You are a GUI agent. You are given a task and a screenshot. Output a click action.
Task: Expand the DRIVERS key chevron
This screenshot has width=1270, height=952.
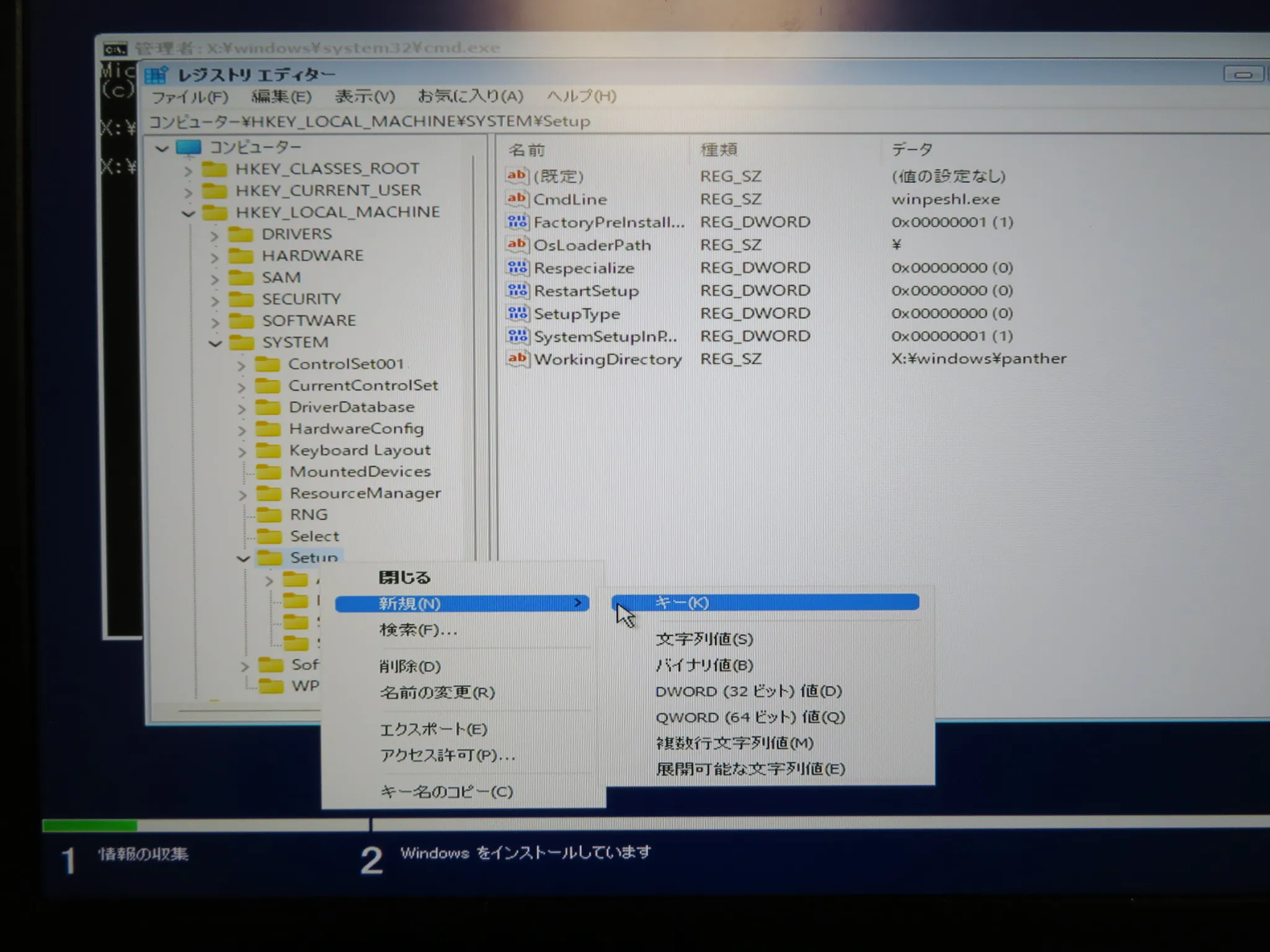click(214, 236)
